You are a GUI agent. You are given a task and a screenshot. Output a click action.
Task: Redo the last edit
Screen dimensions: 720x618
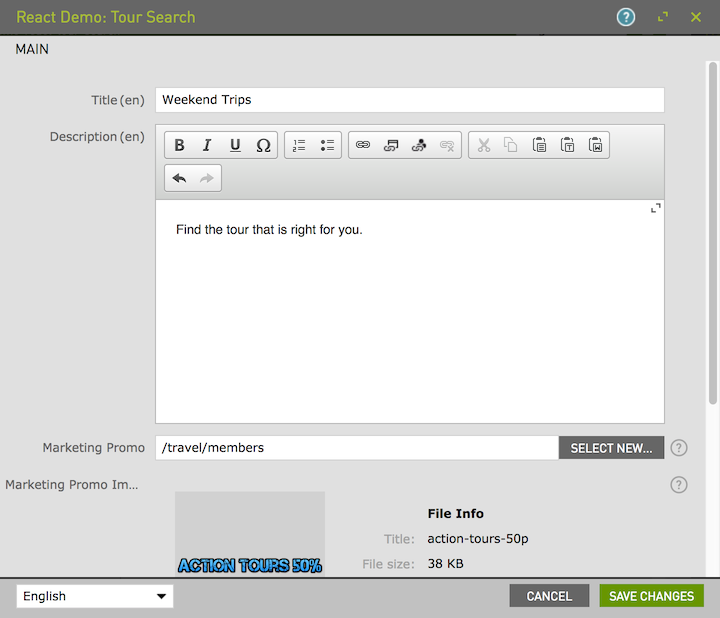[x=207, y=178]
